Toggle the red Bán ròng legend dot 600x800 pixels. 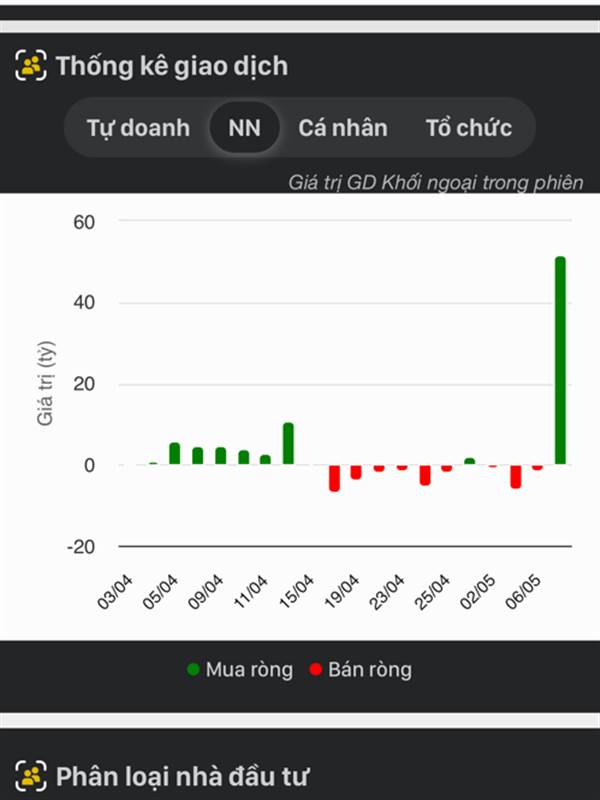coord(316,669)
